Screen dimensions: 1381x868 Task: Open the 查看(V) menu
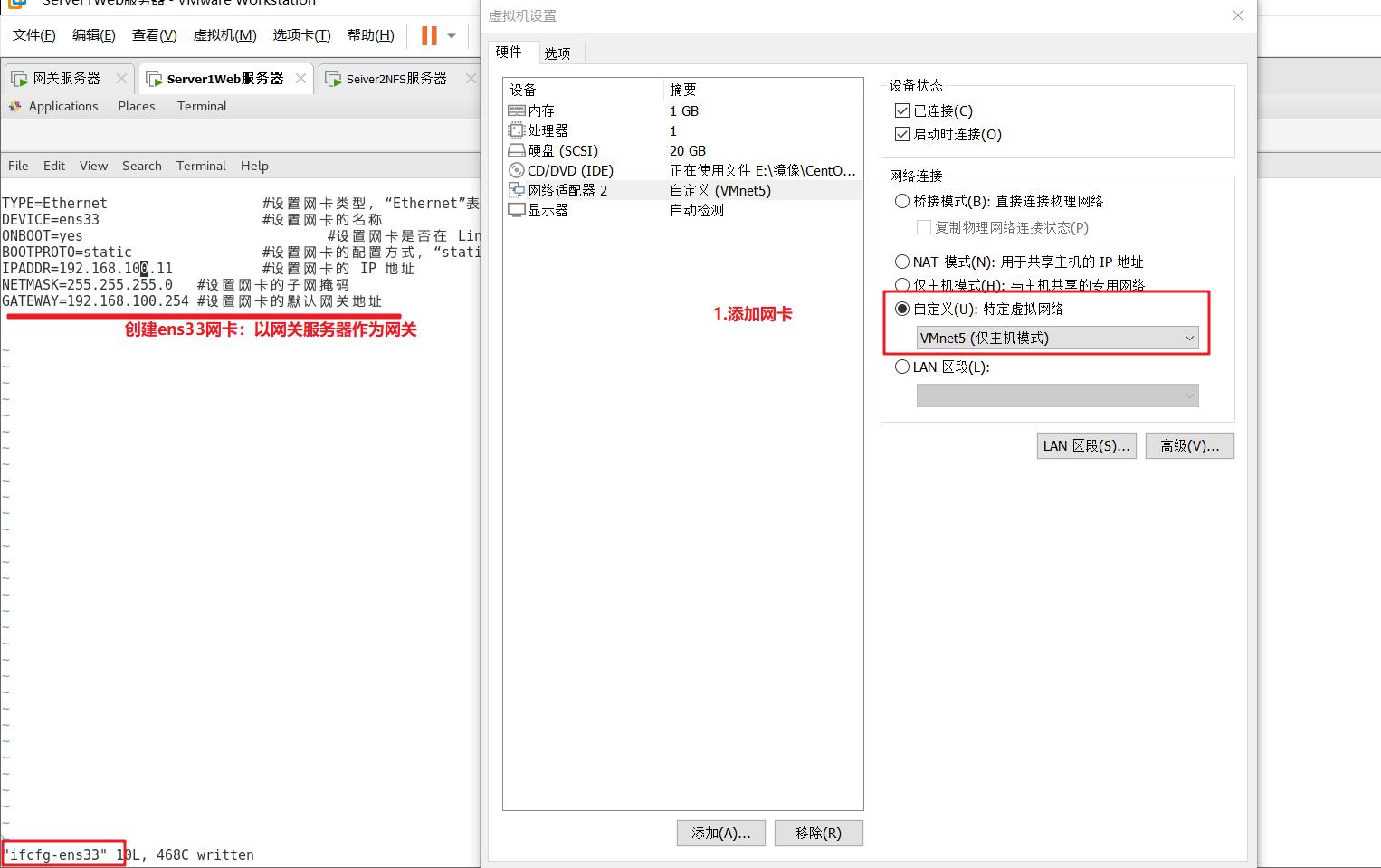(155, 35)
